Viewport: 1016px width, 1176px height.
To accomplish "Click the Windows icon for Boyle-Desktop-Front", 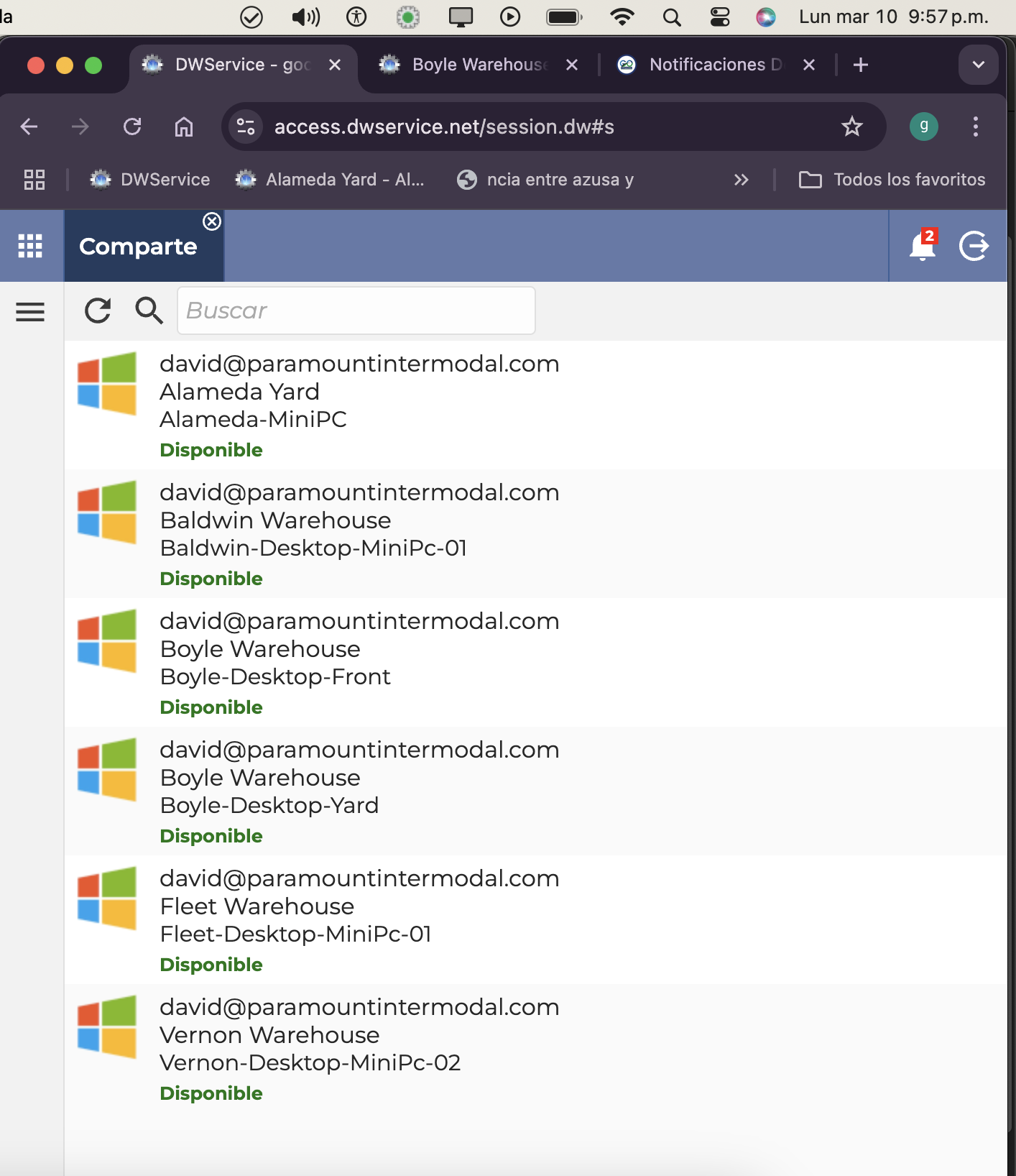I will [107, 641].
